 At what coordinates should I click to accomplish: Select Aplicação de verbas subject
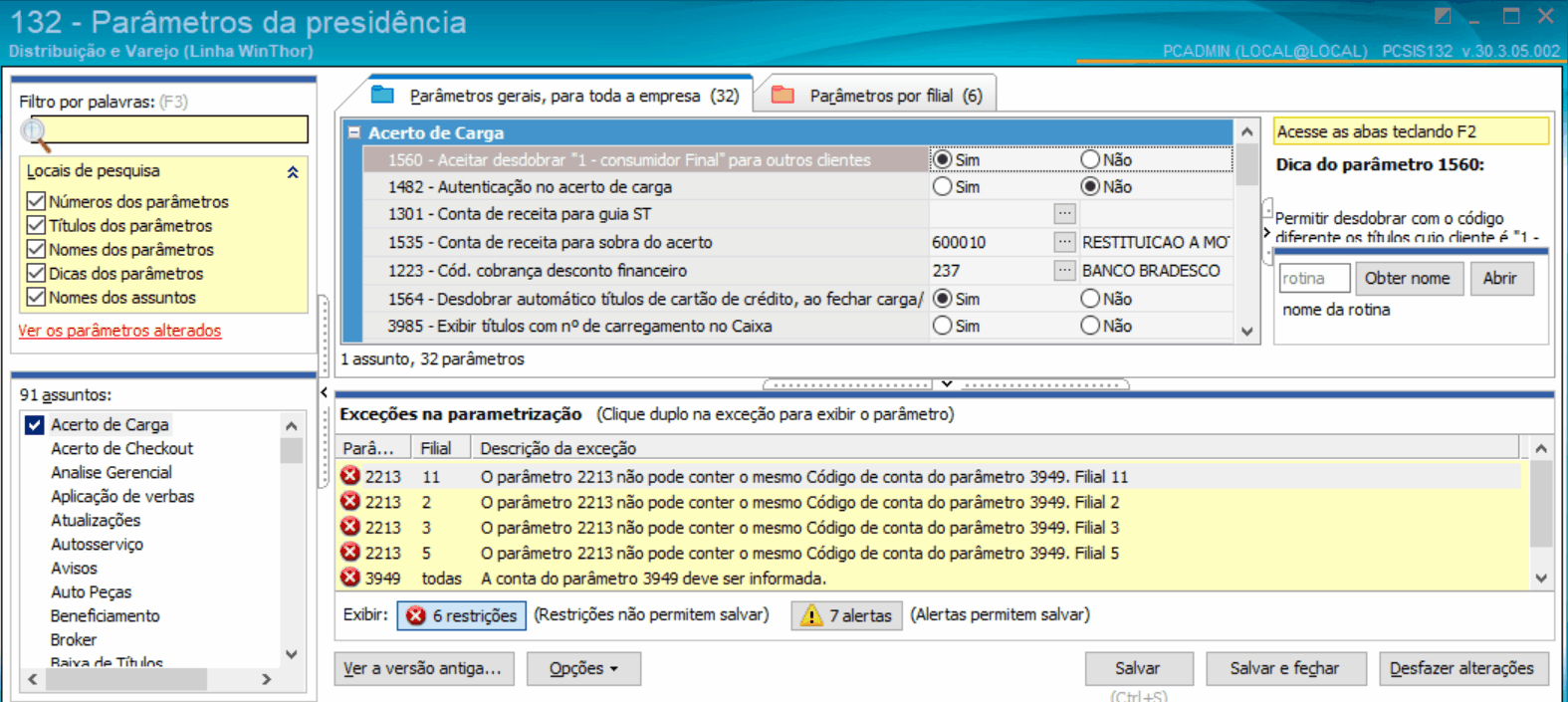tap(122, 496)
